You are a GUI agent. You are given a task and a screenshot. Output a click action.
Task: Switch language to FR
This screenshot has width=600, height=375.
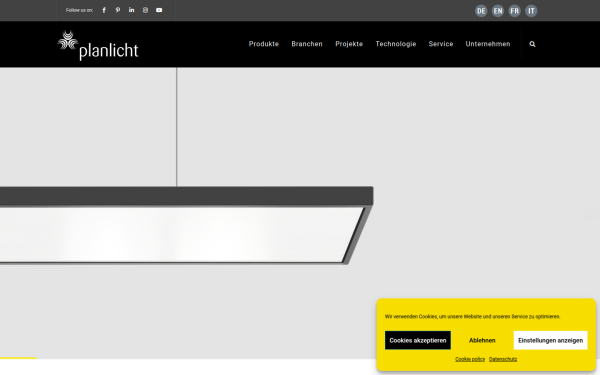point(515,11)
